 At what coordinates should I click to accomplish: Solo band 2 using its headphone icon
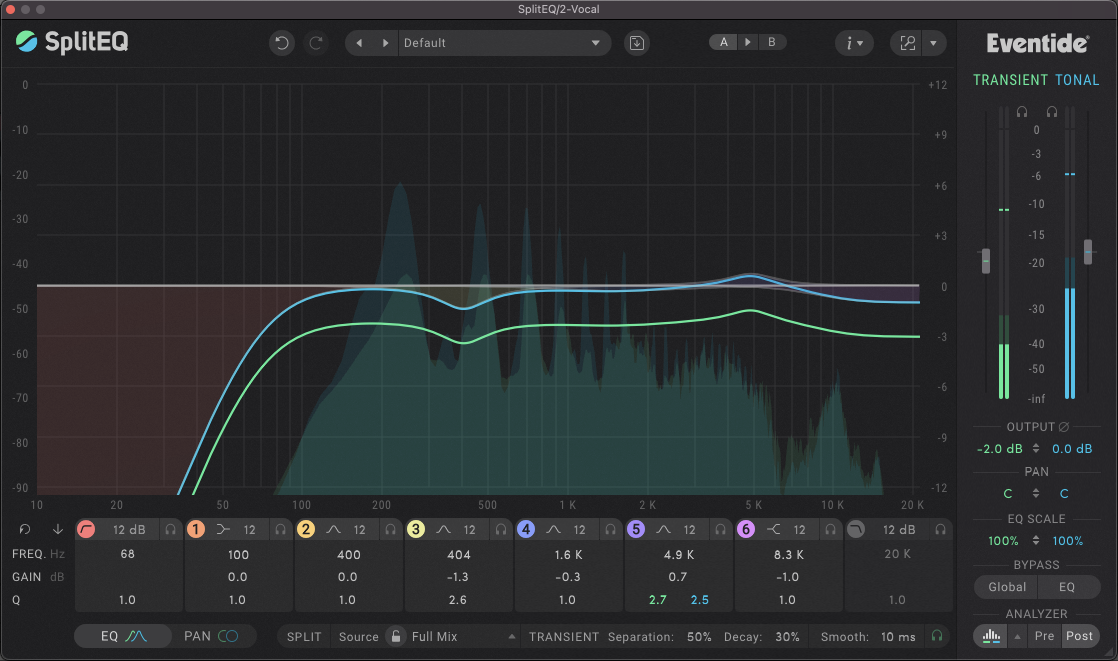390,529
